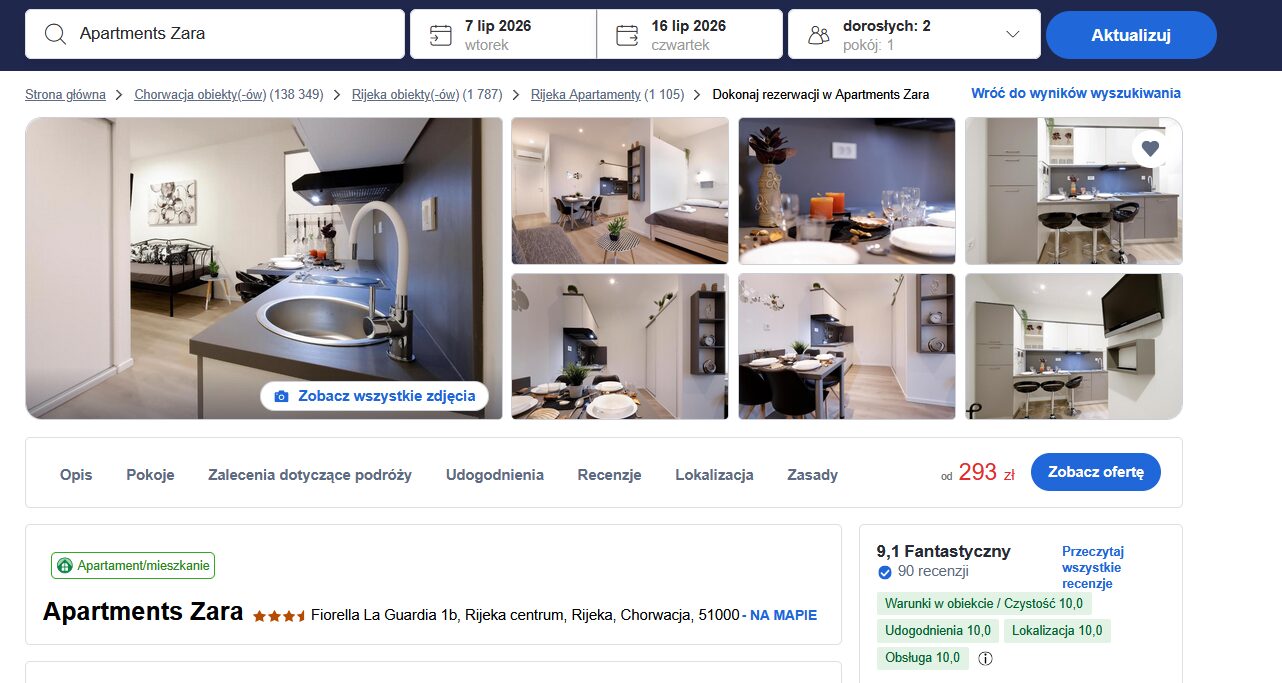Click the green Apartament/mieszkanie house icon
The width and height of the screenshot is (1282, 683).
tap(65, 566)
